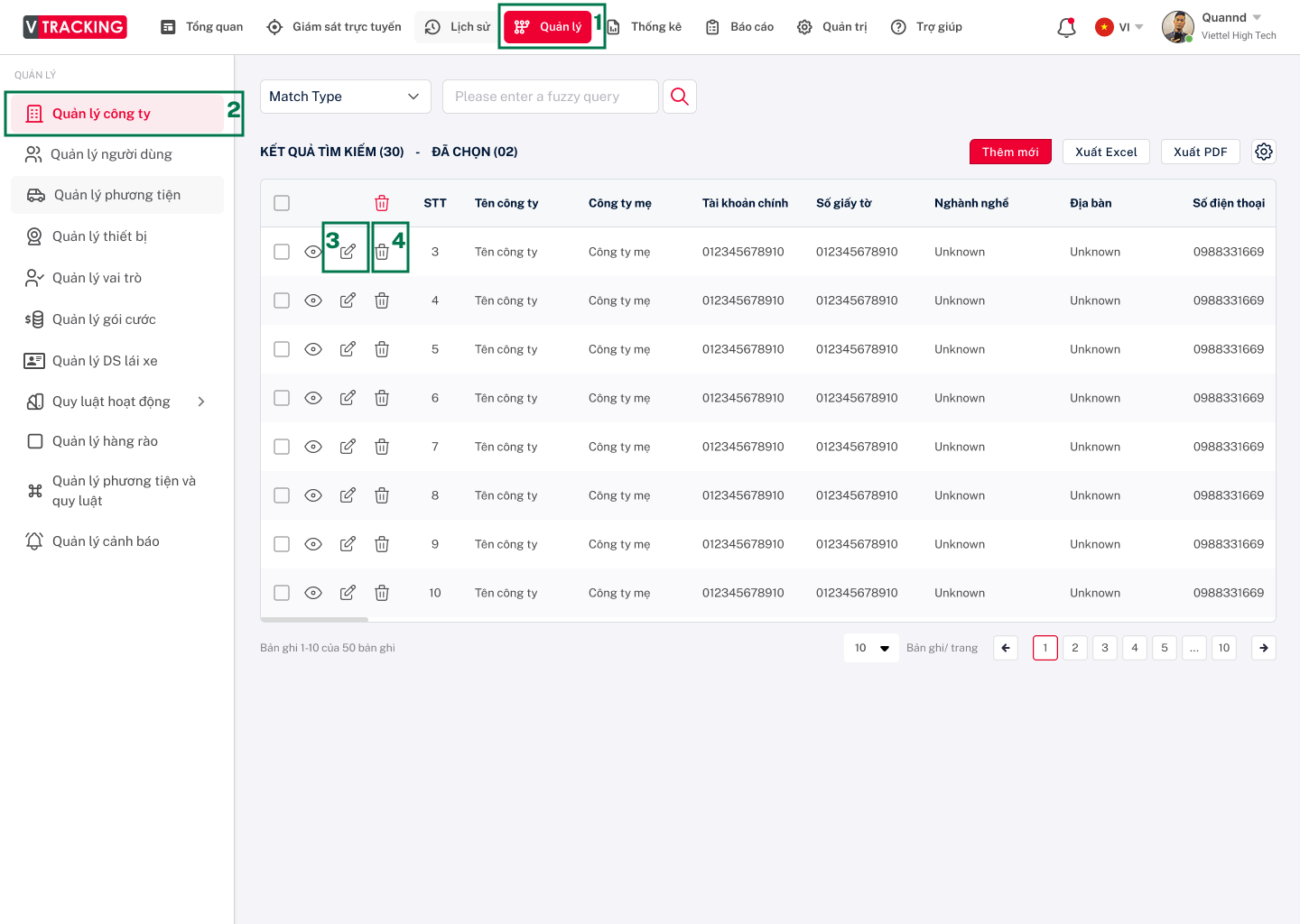The image size is (1300, 924).
Task: Check the checkbox for row 7
Action: point(282,447)
